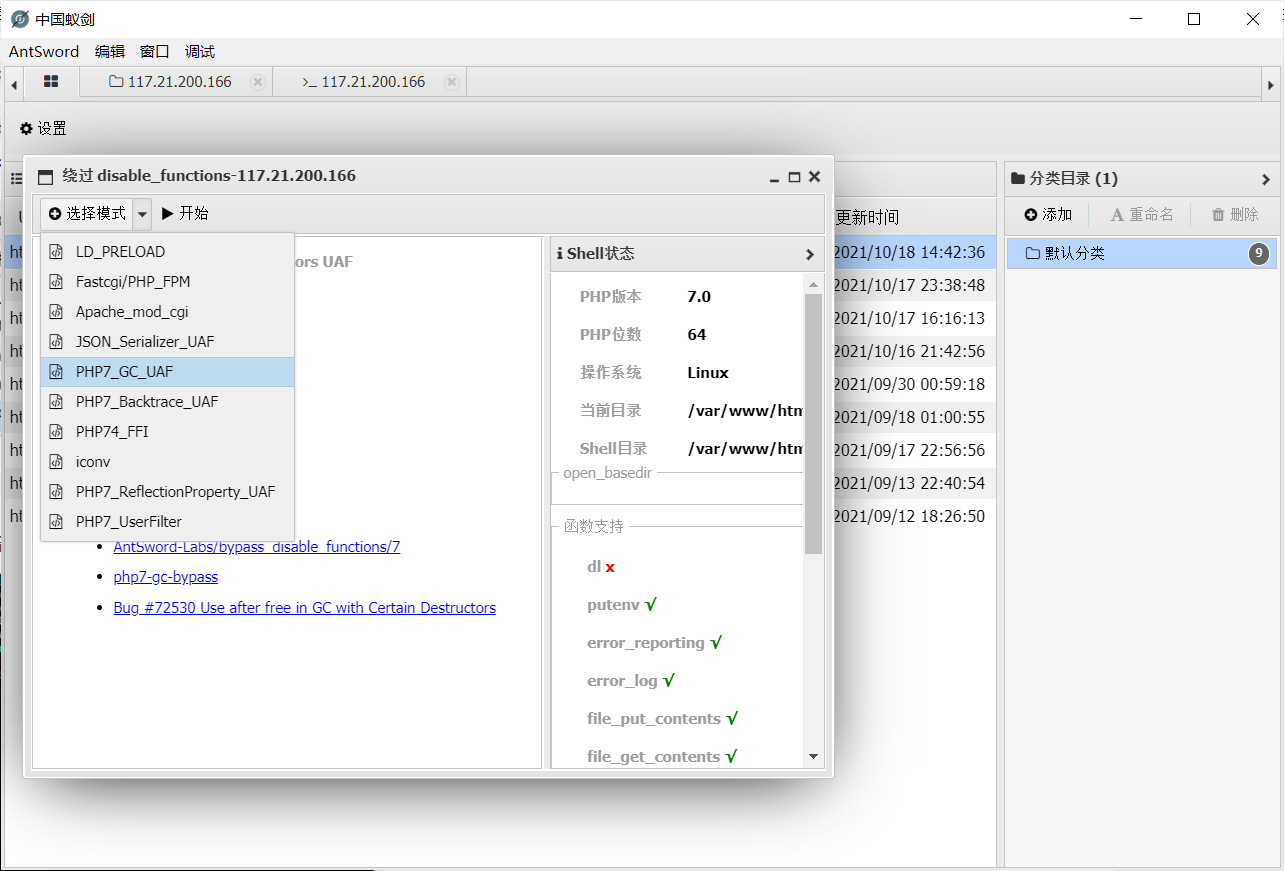Maximize the disable_functions dialog
The image size is (1284, 871).
coord(794,177)
